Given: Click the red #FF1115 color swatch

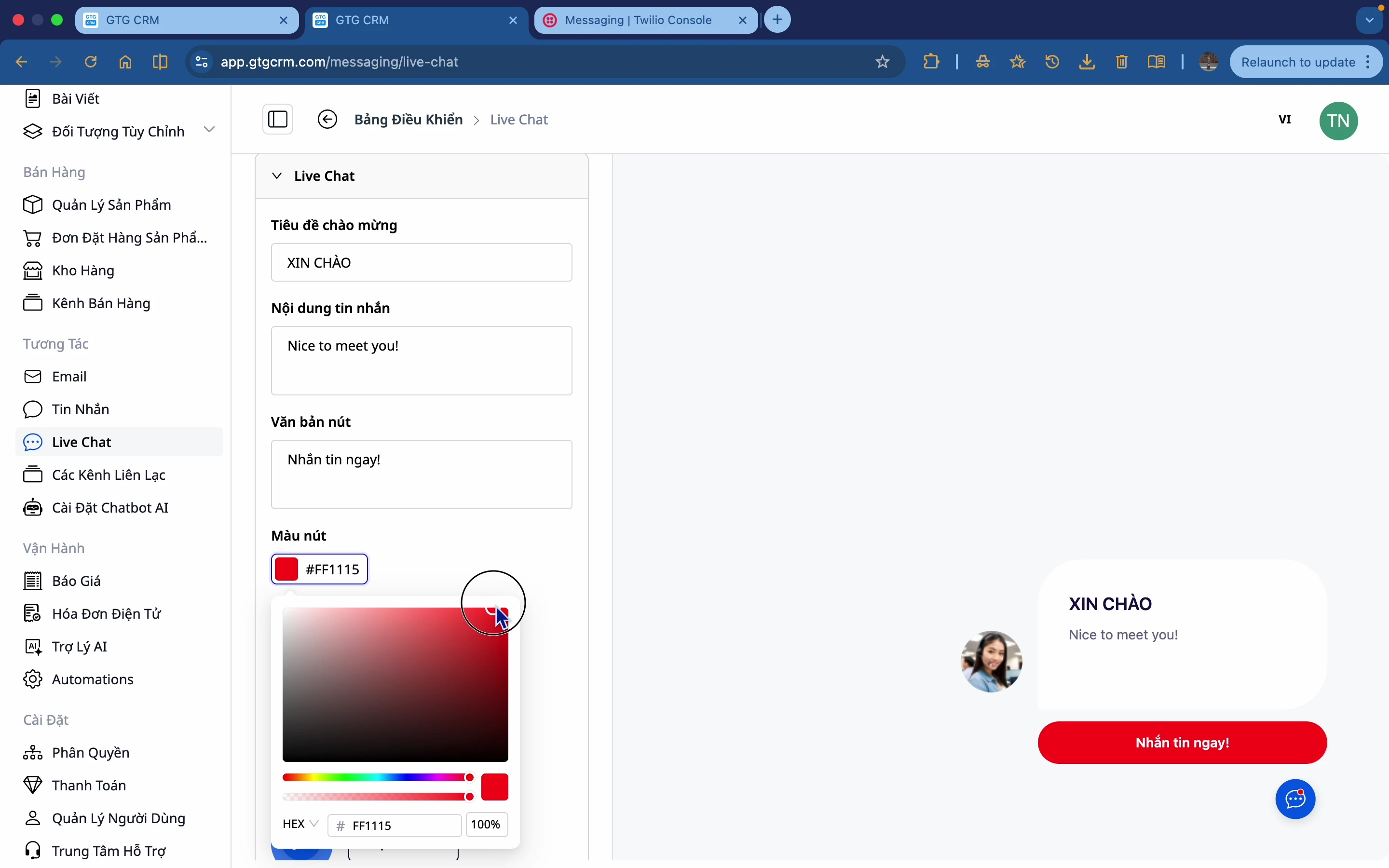Looking at the screenshot, I should pyautogui.click(x=287, y=569).
